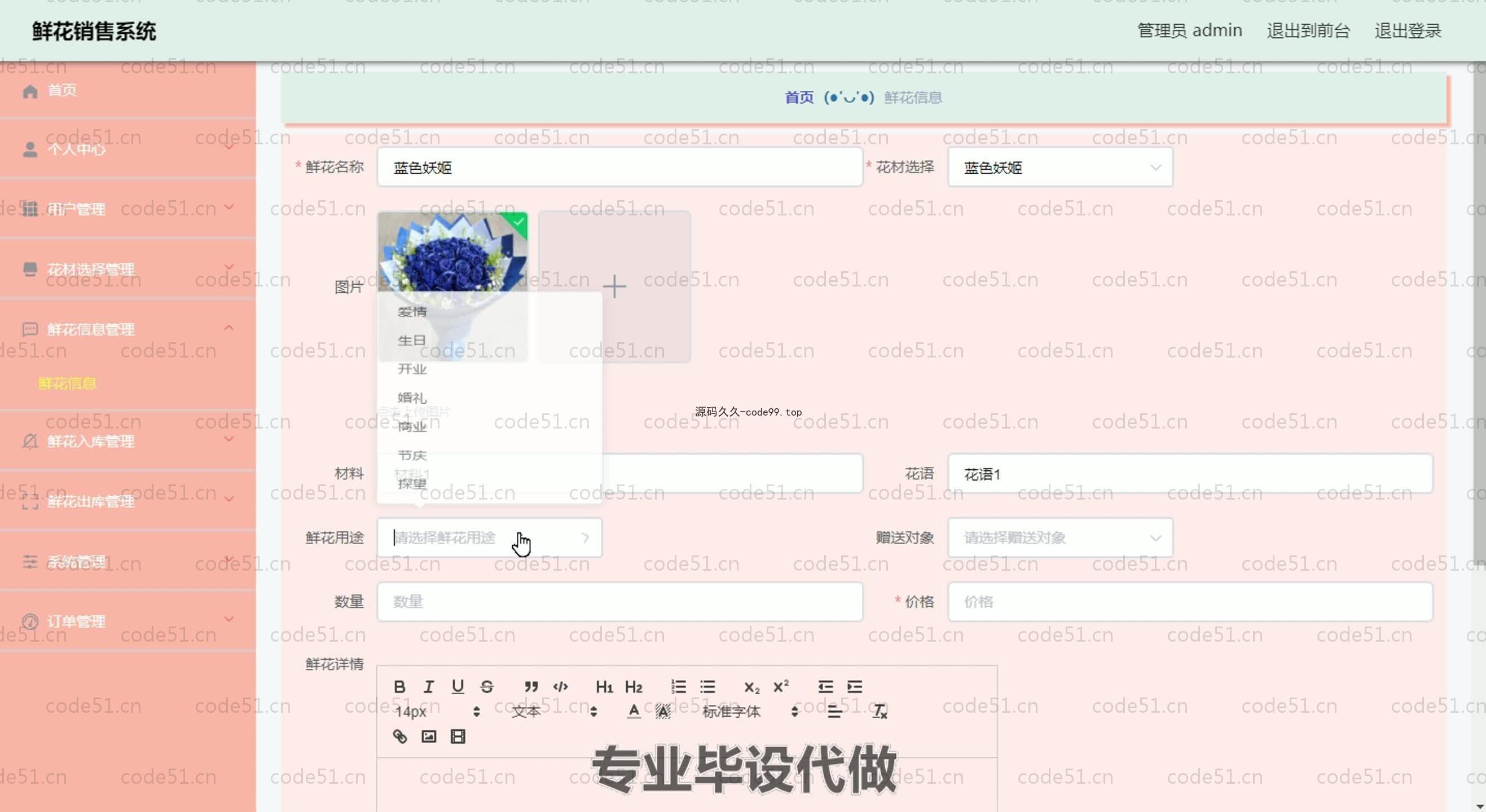Toggle italic formatting in editor
The image size is (1486, 812).
point(429,686)
